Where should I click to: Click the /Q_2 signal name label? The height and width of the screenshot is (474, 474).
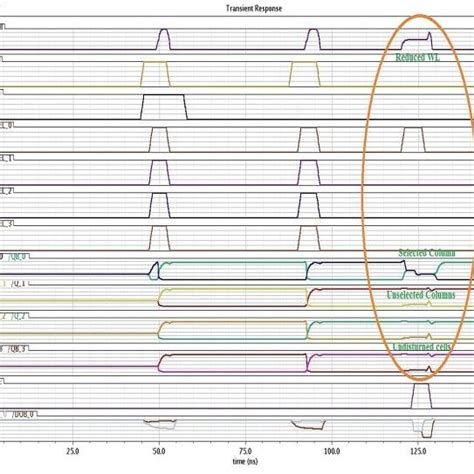coord(18,316)
